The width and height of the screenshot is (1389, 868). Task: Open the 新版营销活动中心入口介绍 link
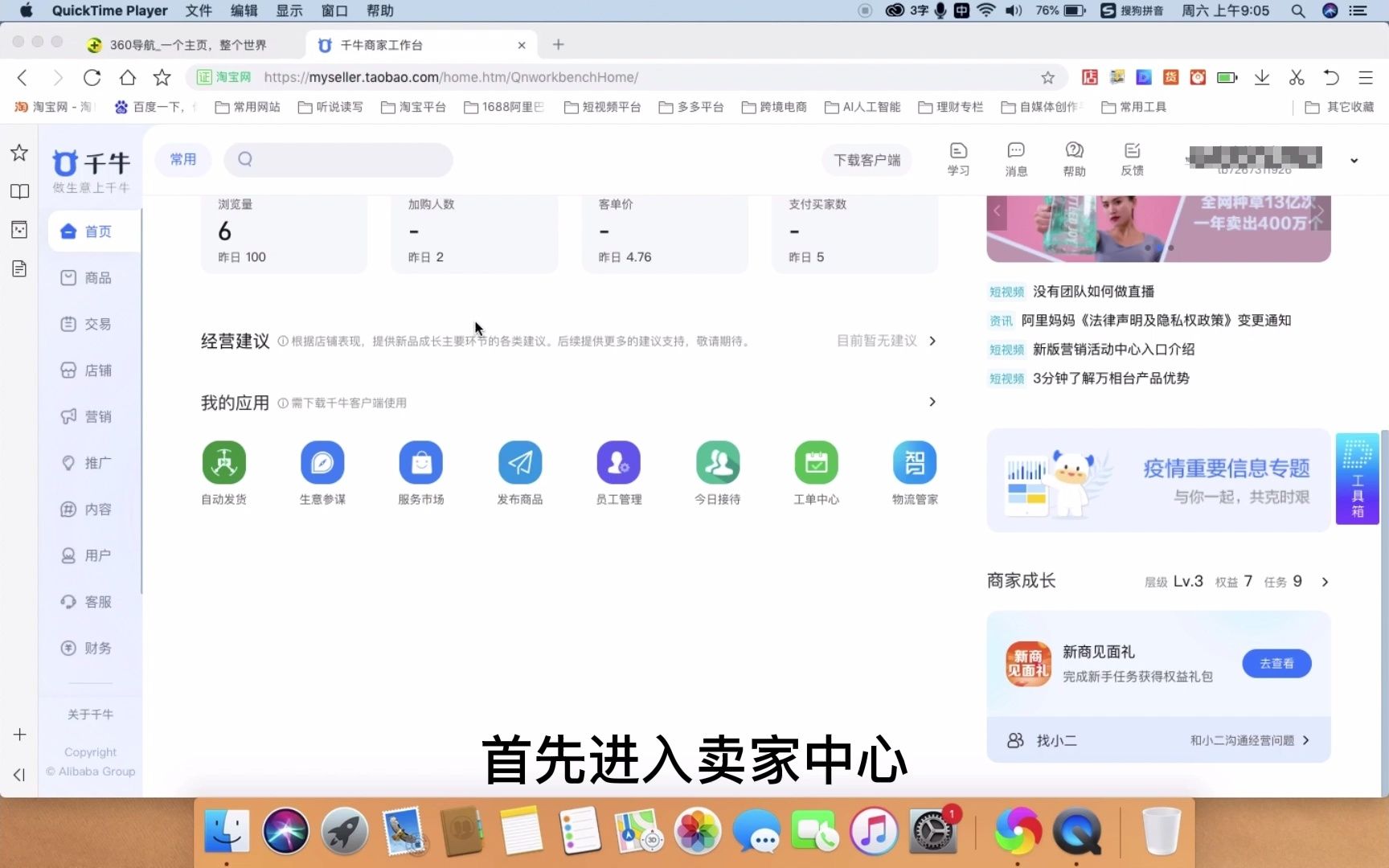point(1113,350)
